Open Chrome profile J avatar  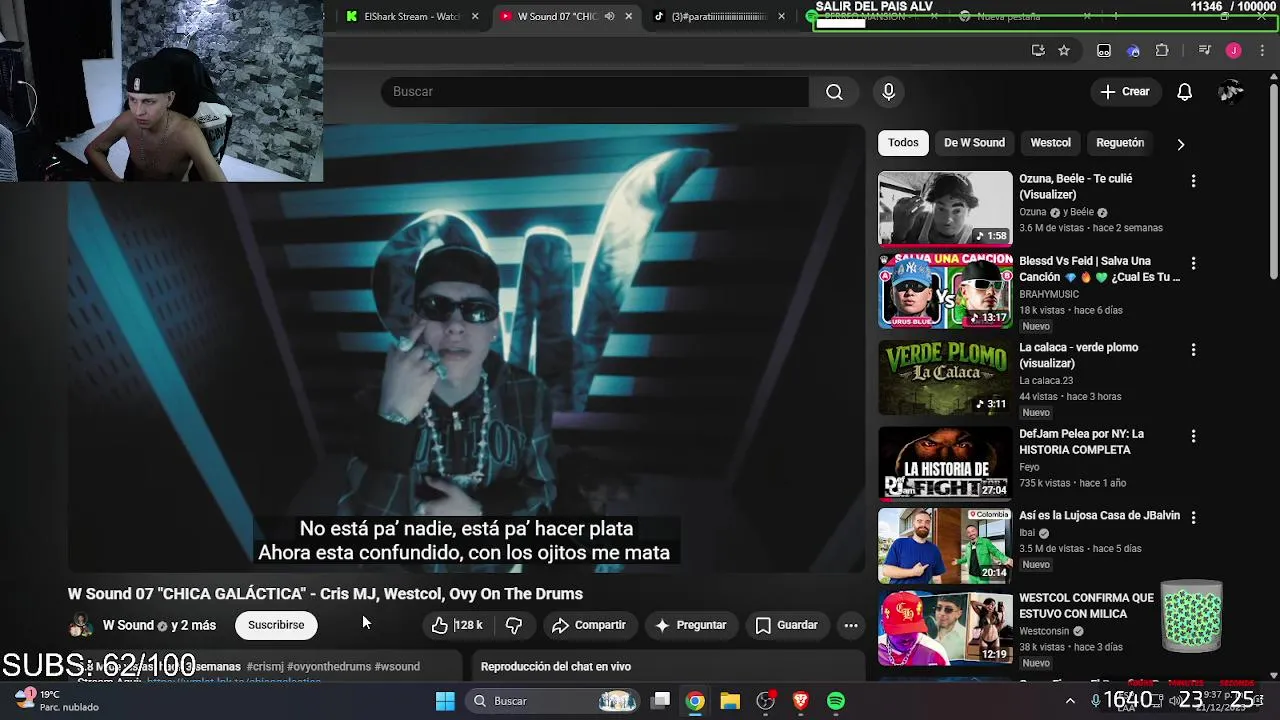coord(1233,50)
